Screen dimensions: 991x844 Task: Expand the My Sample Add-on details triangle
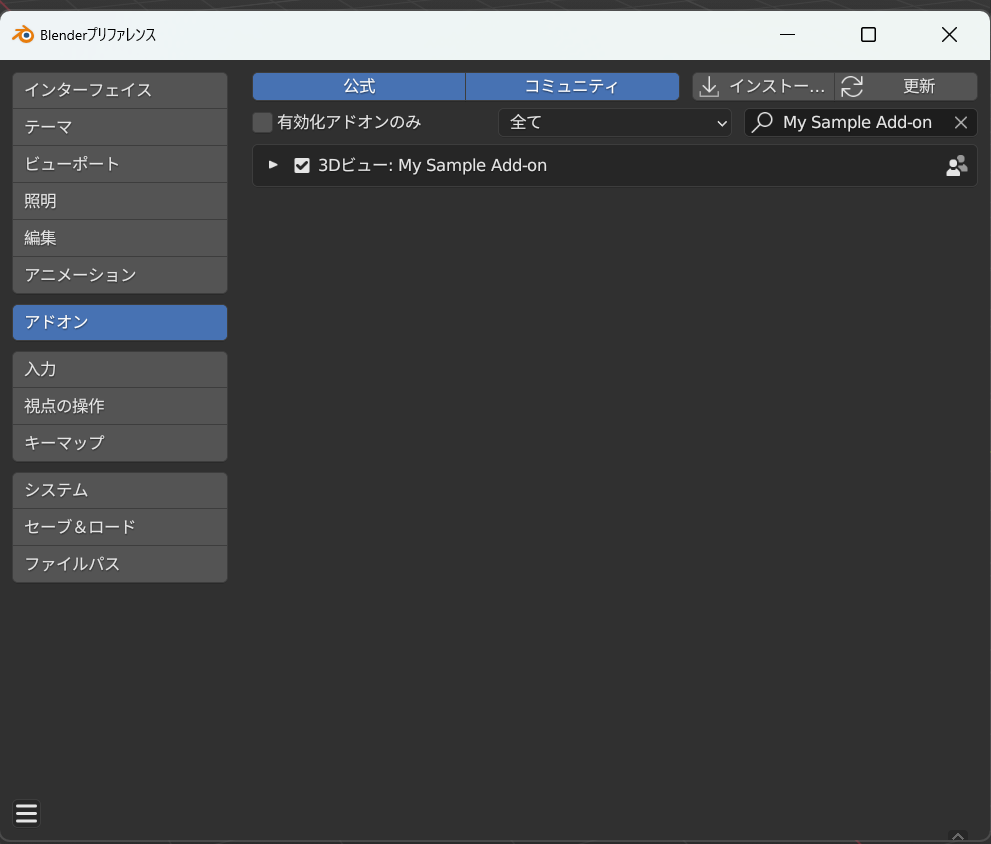point(272,165)
